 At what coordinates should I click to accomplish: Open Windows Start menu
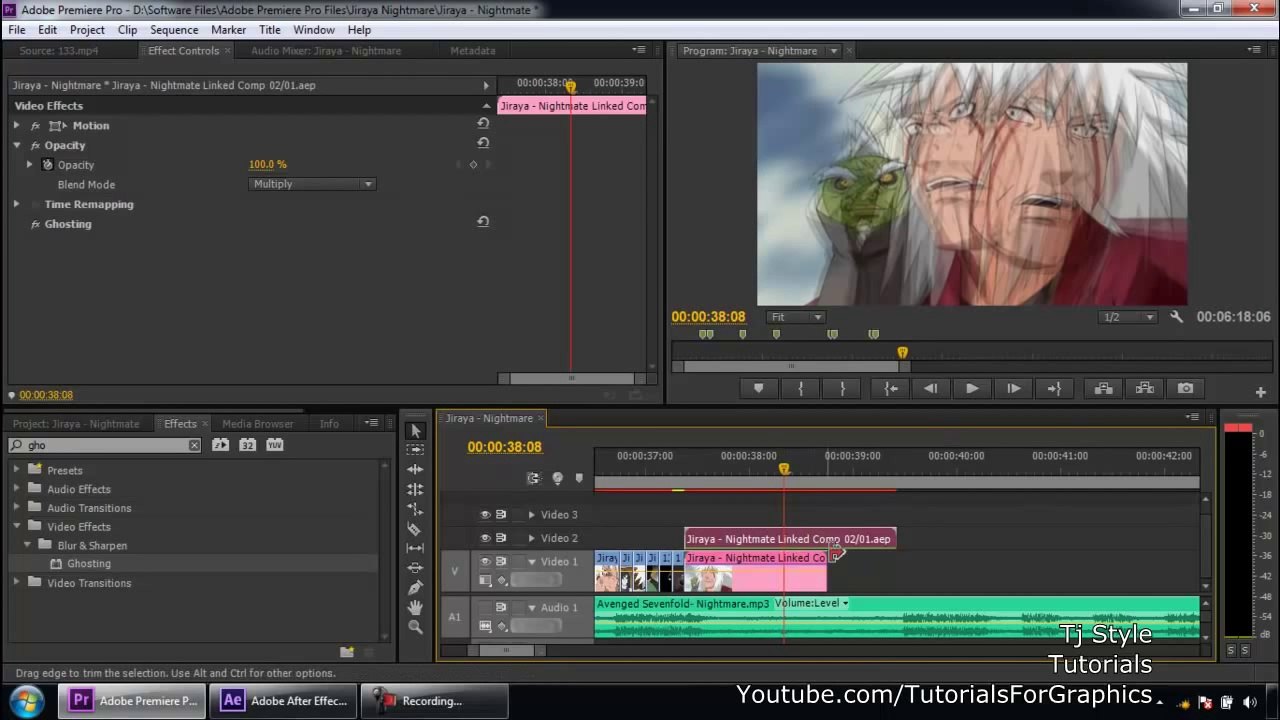tap(27, 700)
